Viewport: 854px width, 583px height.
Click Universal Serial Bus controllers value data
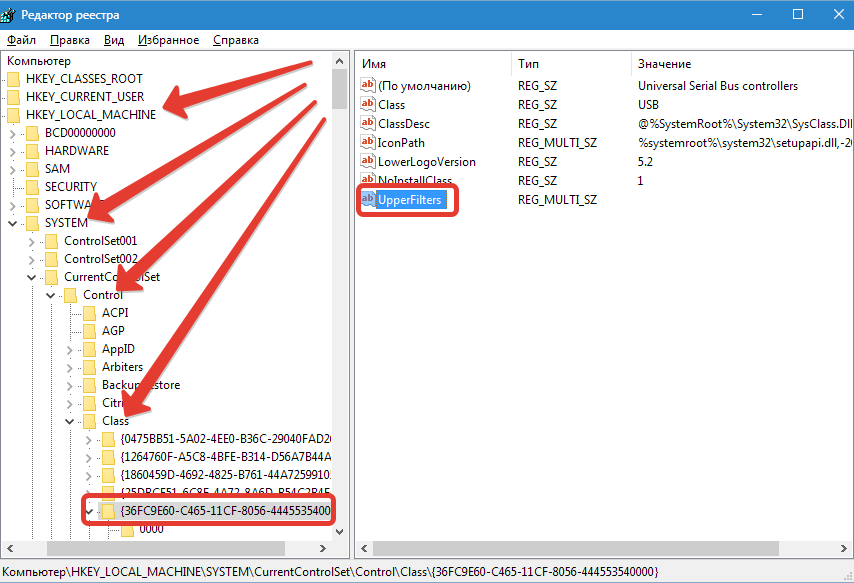tap(717, 86)
